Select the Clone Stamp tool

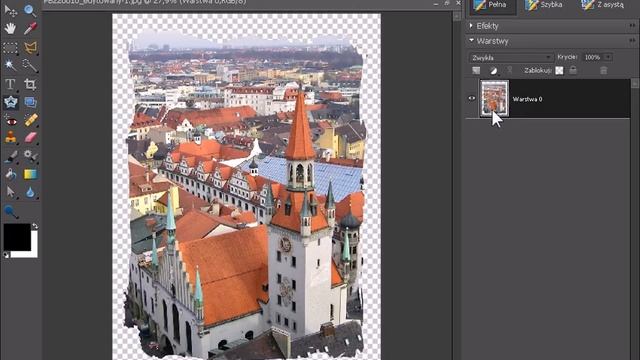tap(11, 138)
